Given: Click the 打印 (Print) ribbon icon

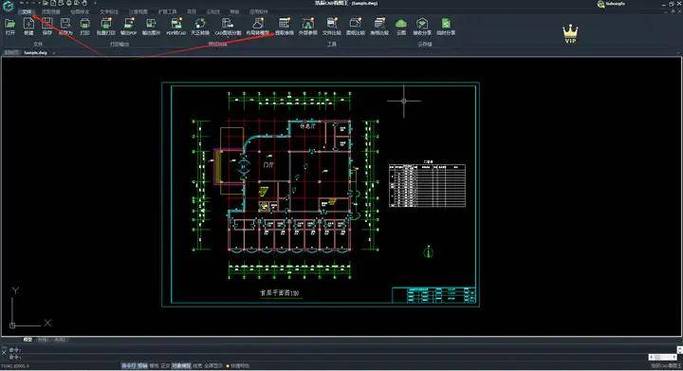Looking at the screenshot, I should coord(85,25).
